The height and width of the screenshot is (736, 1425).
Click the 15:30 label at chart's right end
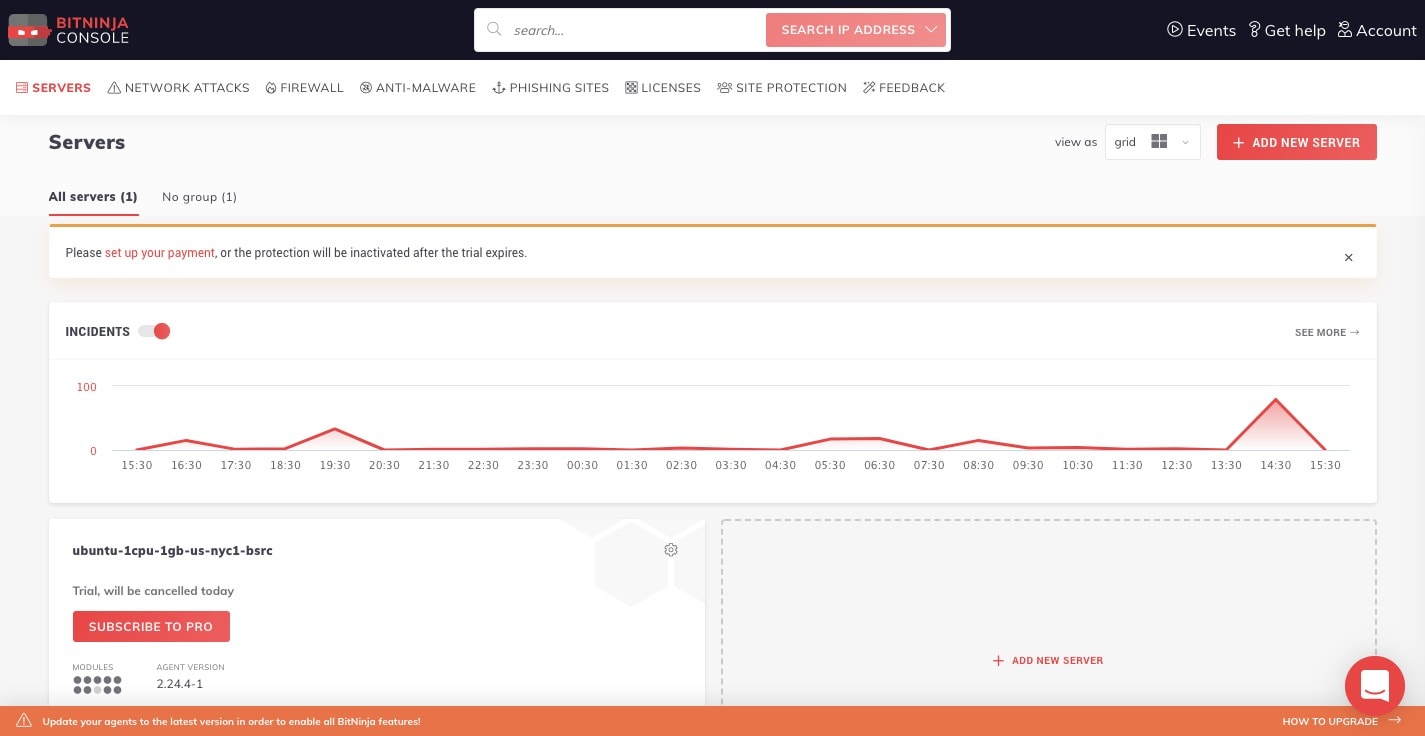click(1325, 465)
